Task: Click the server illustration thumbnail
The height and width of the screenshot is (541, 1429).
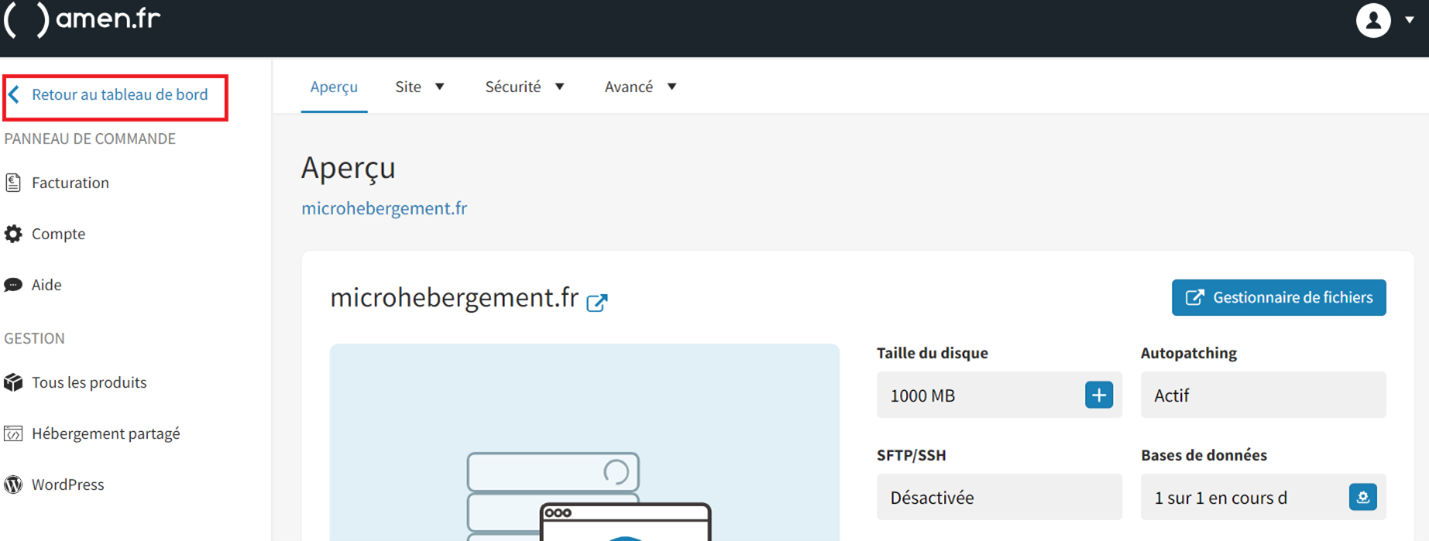Action: pos(585,442)
